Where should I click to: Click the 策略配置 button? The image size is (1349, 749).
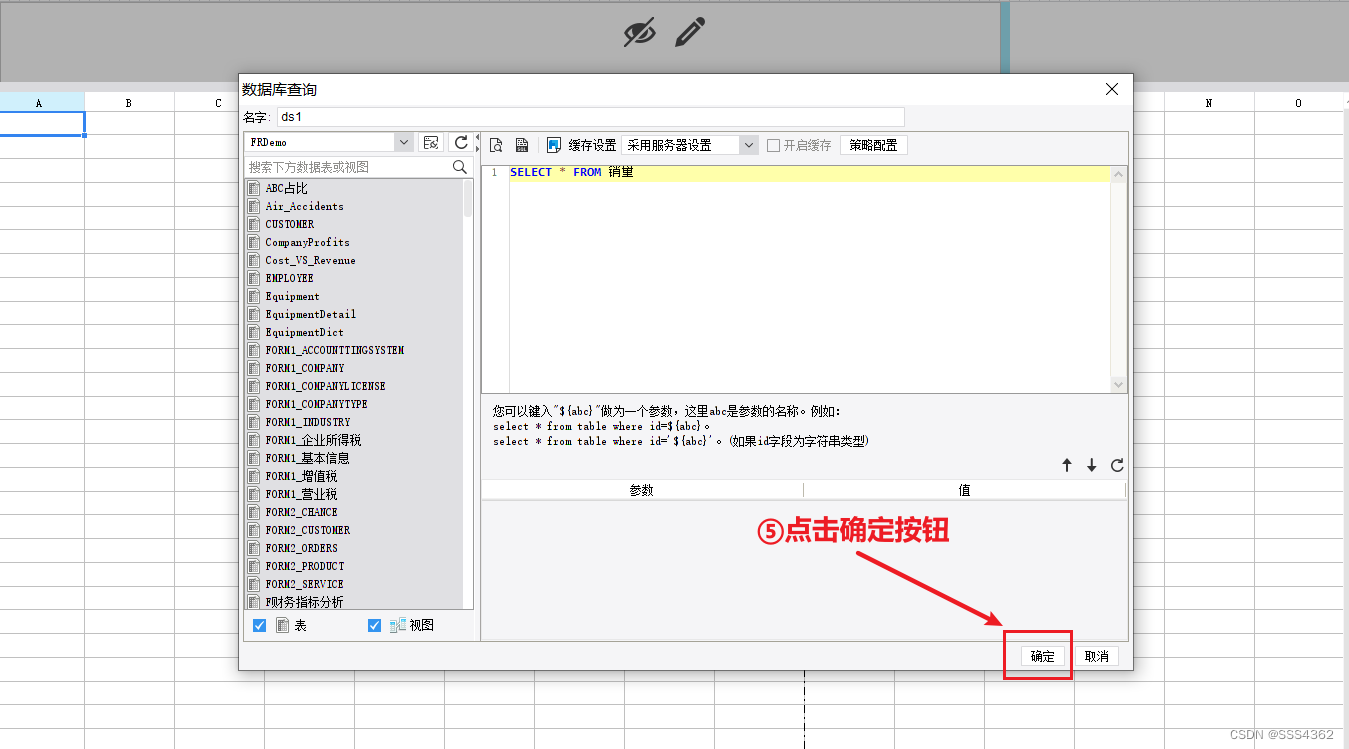(873, 145)
